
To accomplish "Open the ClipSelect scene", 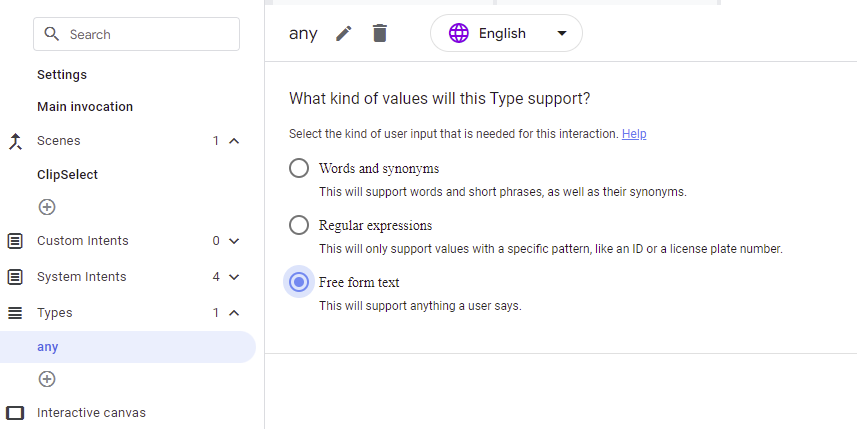I will (x=67, y=175).
